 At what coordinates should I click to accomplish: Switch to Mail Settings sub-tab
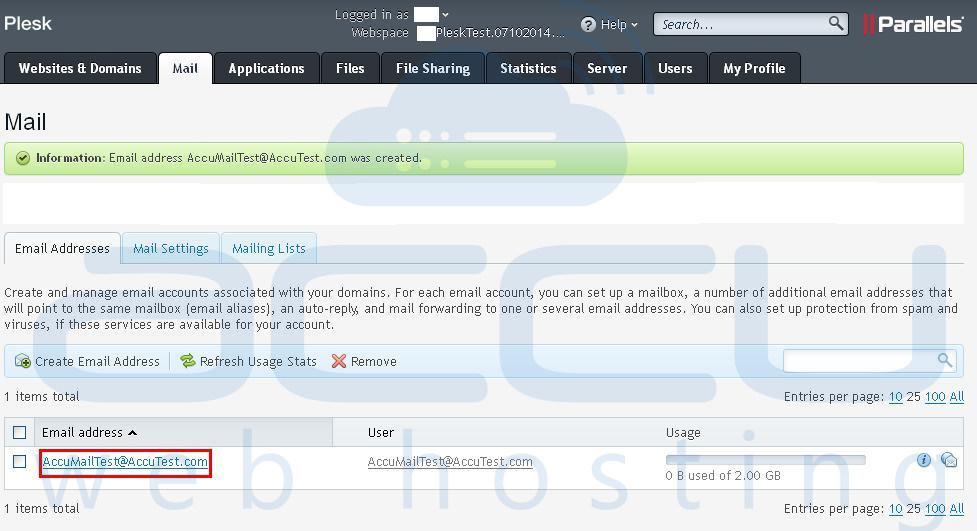(171, 248)
